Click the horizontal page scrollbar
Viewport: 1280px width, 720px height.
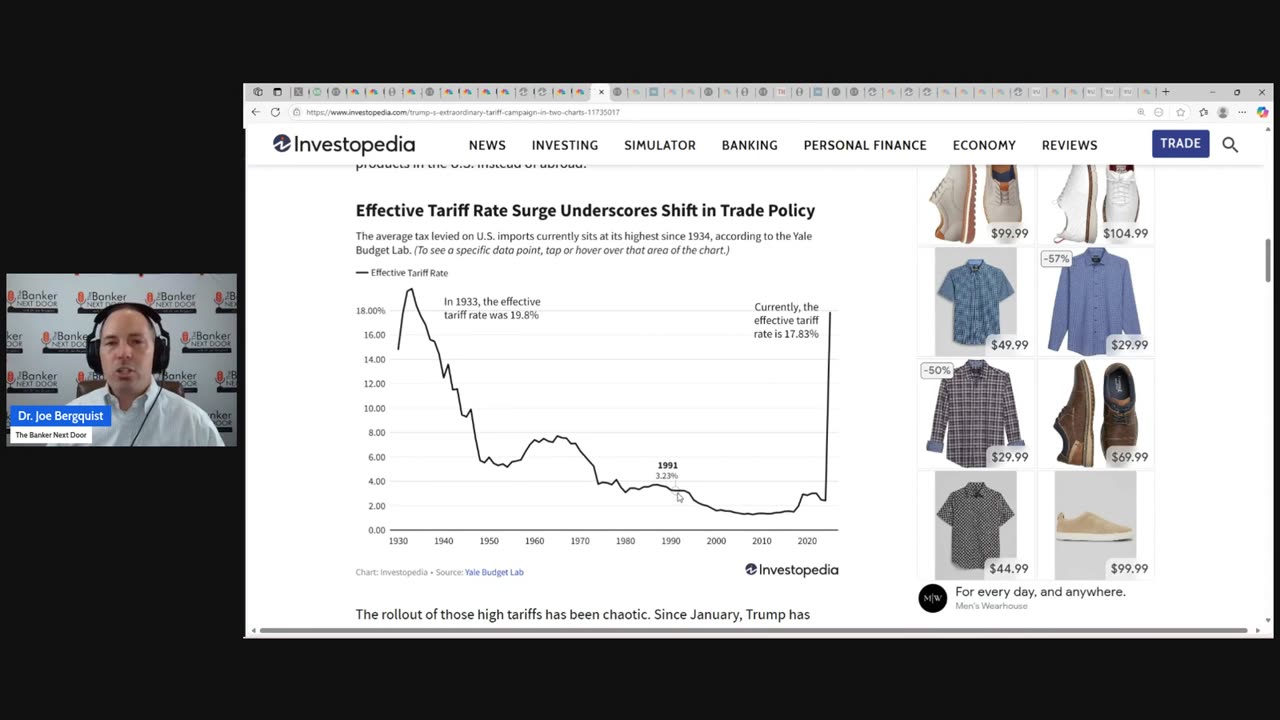coord(755,630)
